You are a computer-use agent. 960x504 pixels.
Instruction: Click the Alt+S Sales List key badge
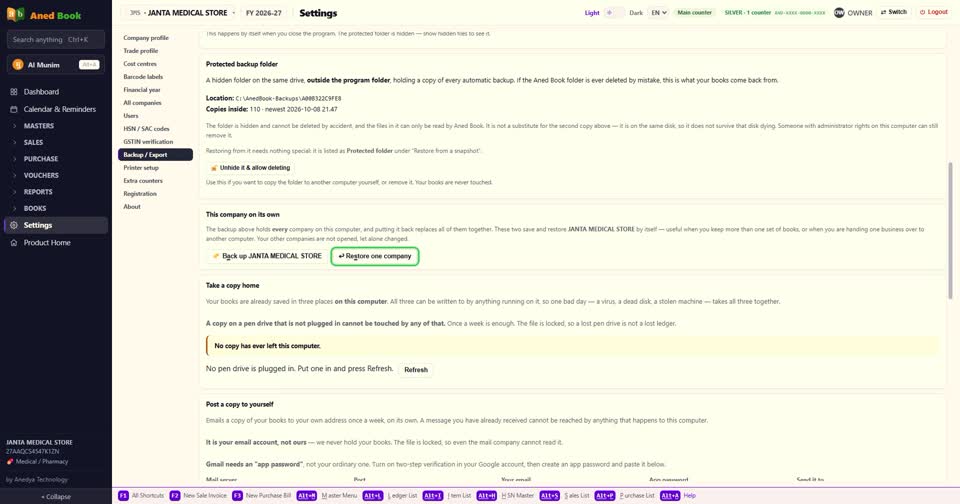pyautogui.click(x=549, y=495)
